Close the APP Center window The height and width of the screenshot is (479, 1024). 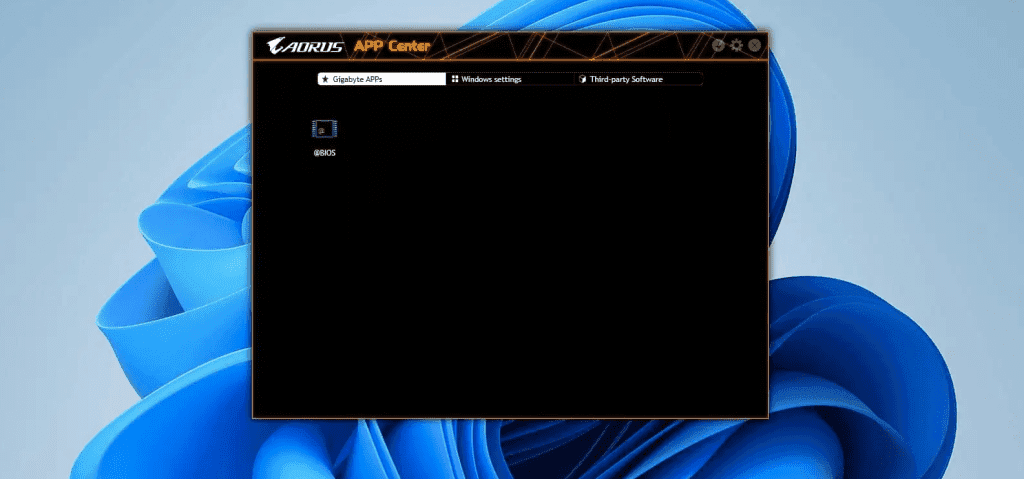pyautogui.click(x=754, y=45)
